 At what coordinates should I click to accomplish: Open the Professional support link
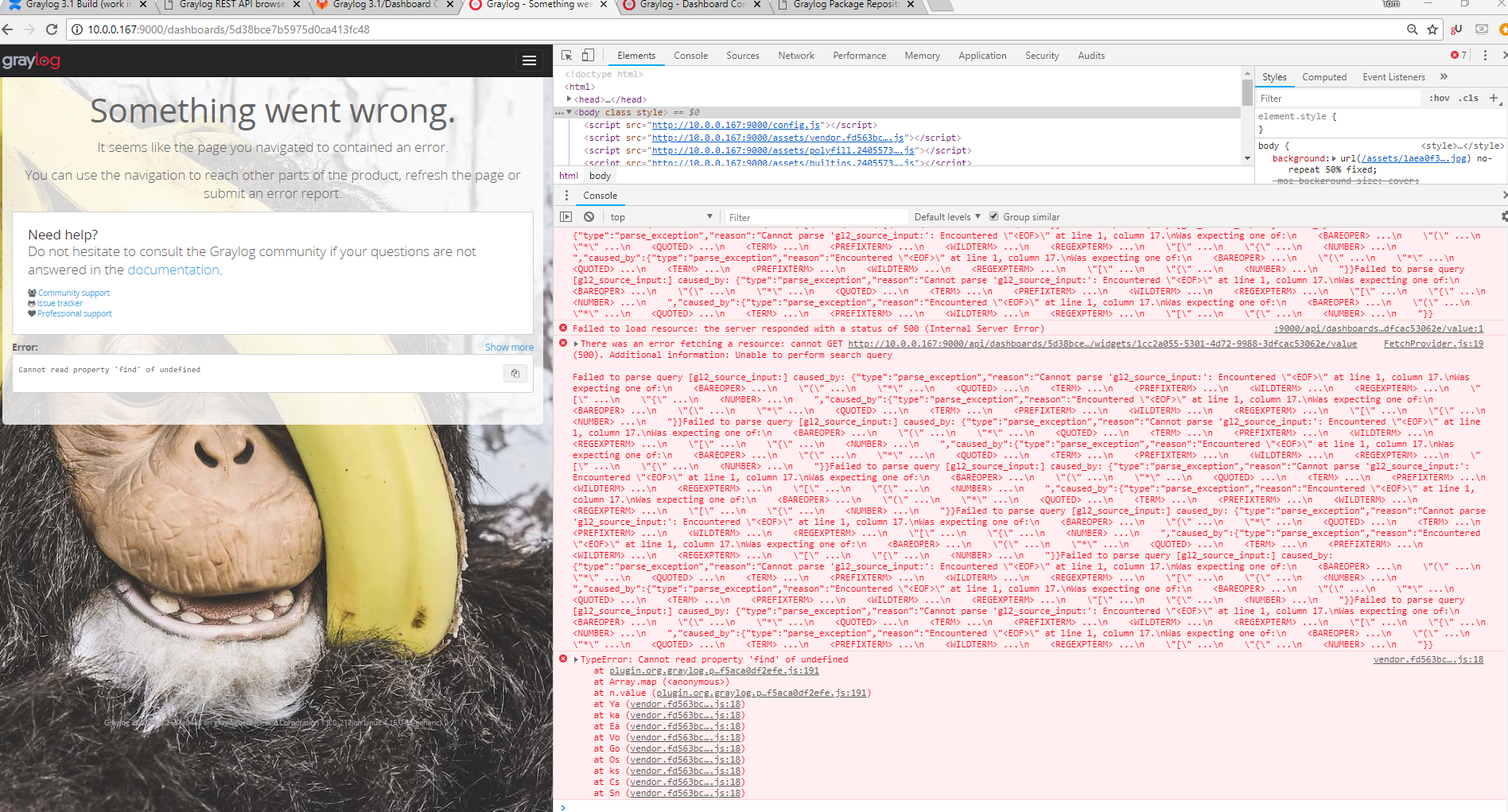75,313
